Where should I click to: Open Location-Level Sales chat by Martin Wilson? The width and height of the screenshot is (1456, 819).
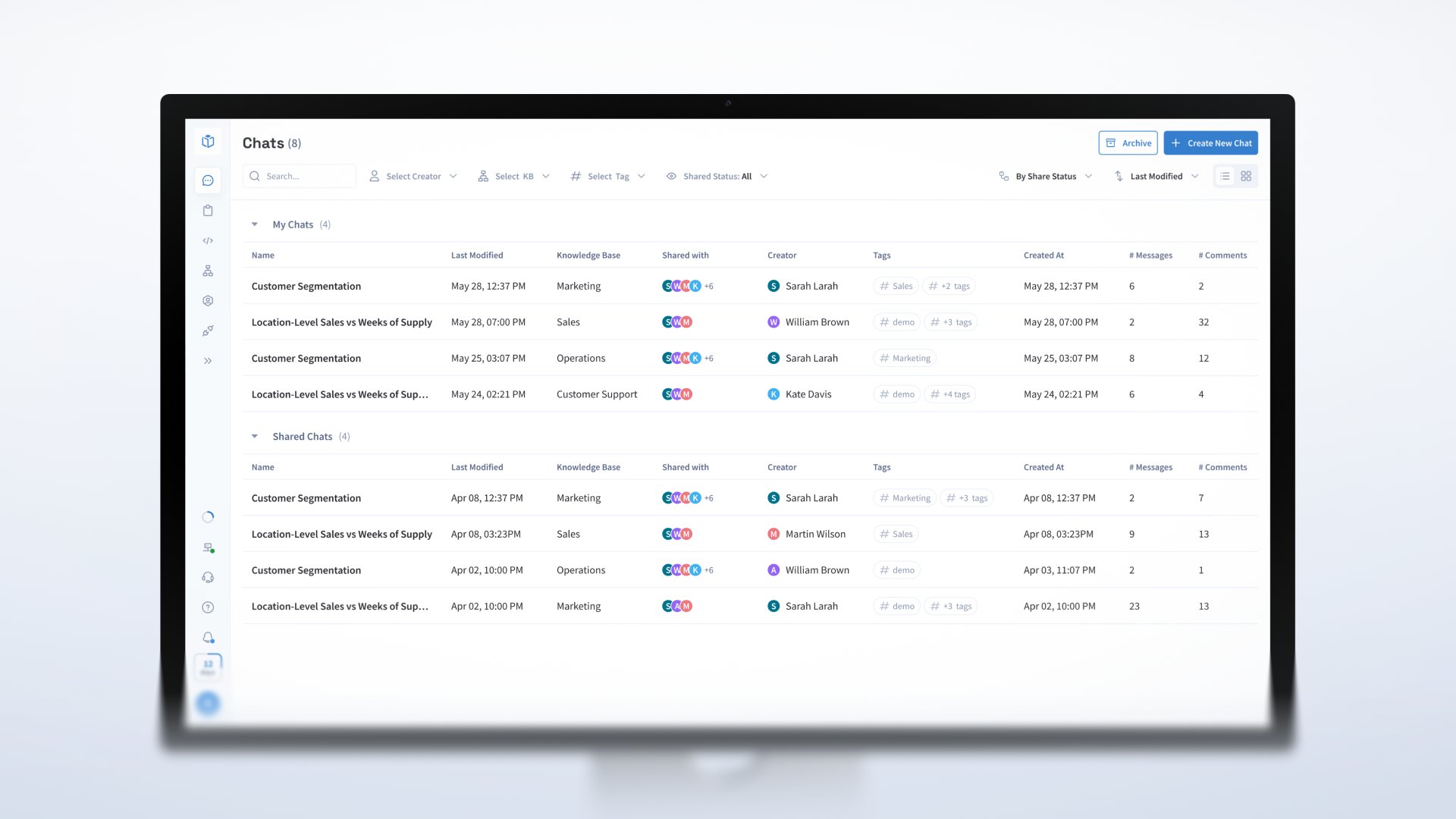pyautogui.click(x=341, y=535)
